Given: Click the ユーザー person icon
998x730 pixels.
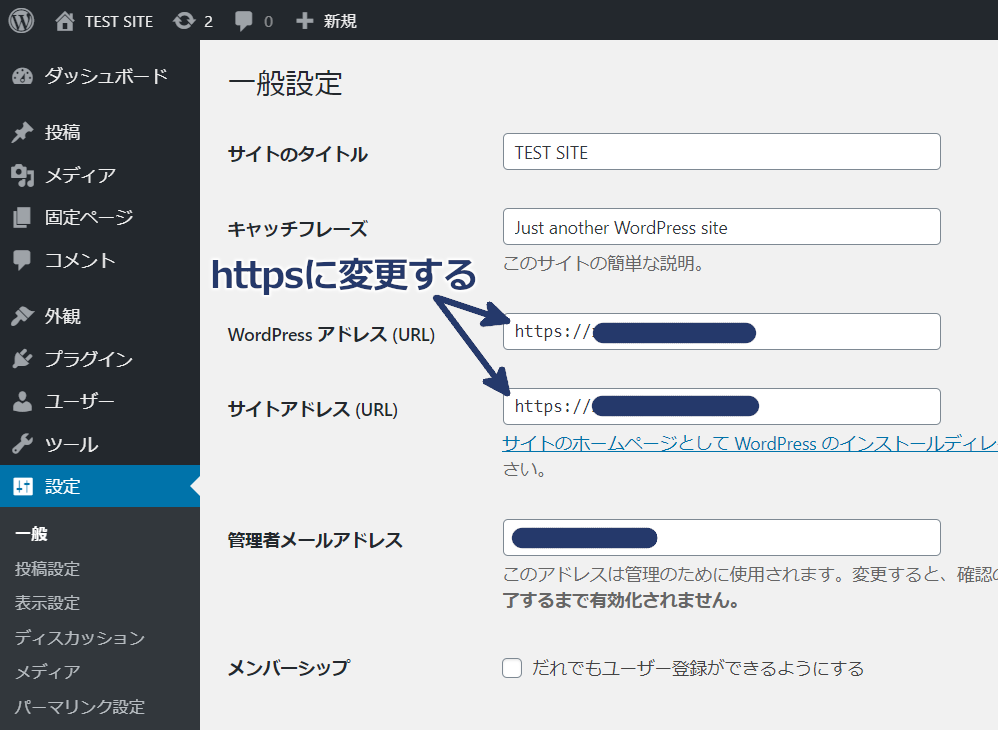Looking at the screenshot, I should (22, 402).
